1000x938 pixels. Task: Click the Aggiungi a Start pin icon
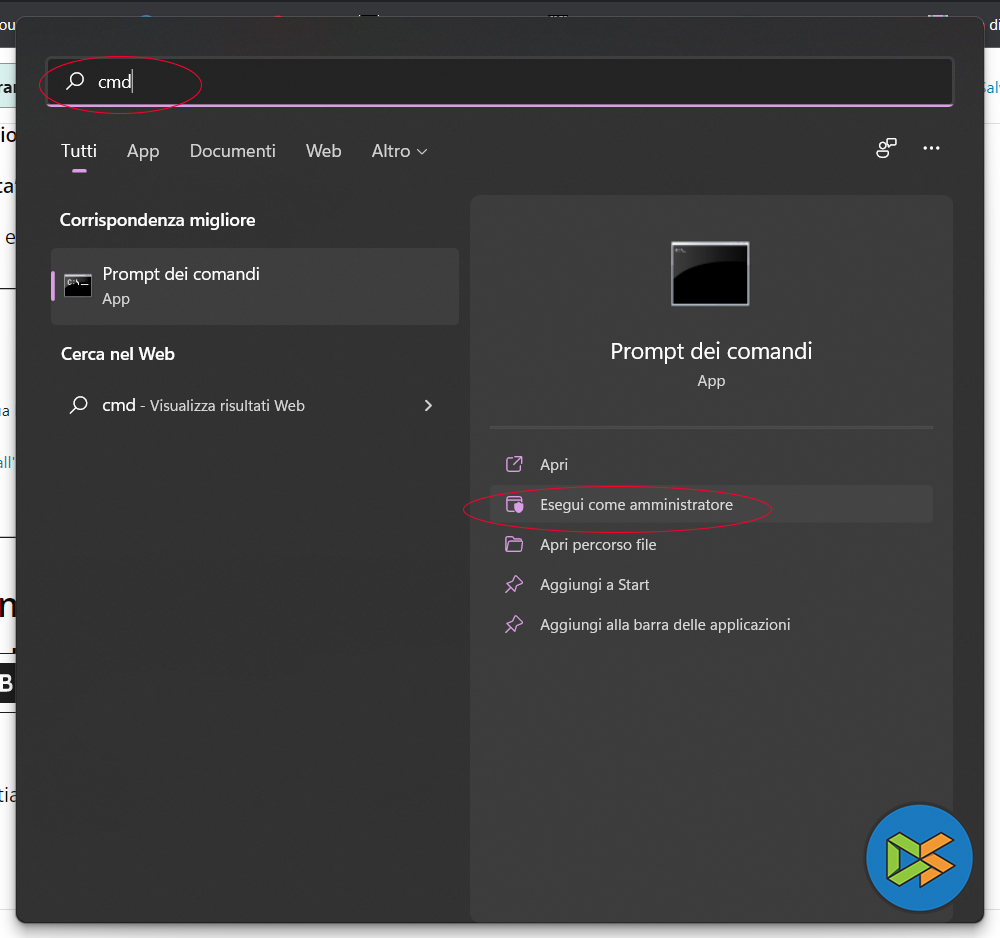coord(514,585)
